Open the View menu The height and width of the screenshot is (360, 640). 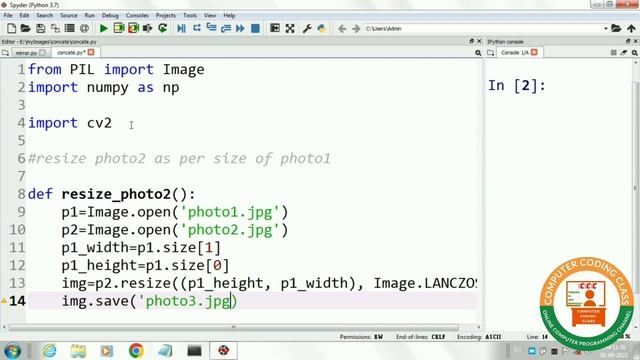point(210,16)
